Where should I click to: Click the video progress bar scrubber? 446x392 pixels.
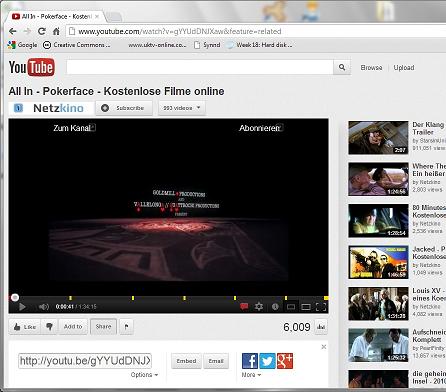(15, 297)
